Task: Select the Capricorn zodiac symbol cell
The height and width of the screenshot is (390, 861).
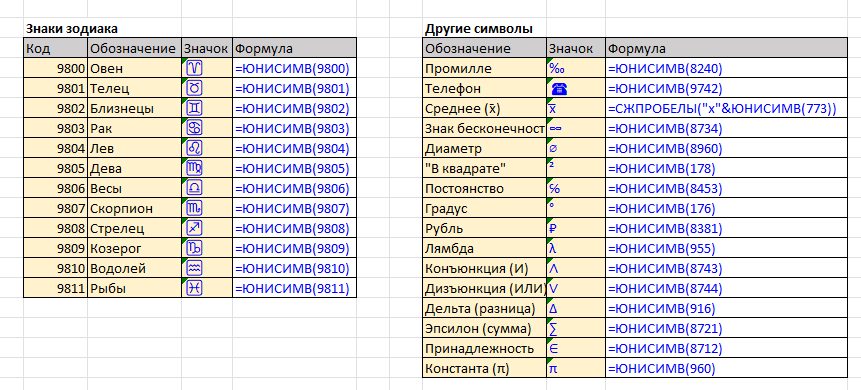Action: 207,248
